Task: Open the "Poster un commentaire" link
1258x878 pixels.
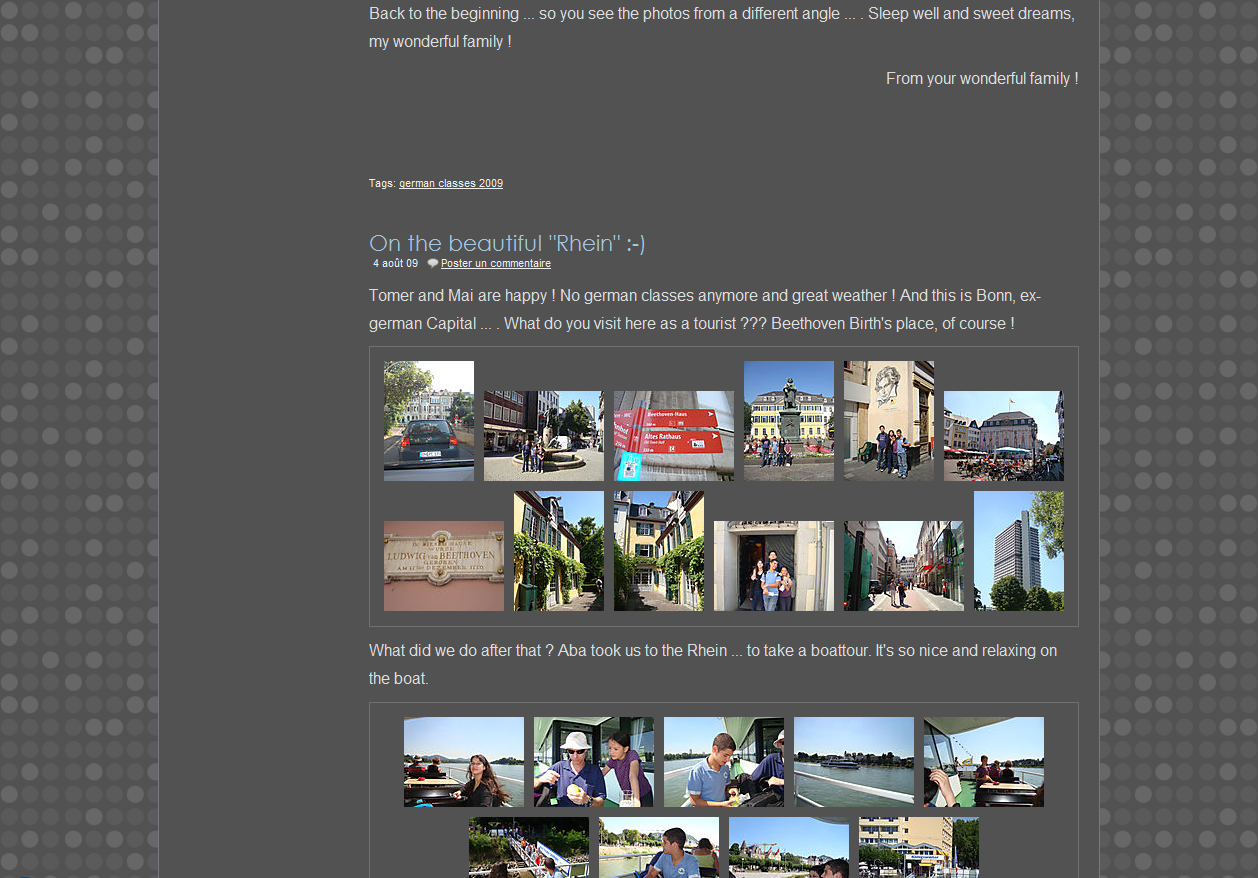Action: click(495, 264)
